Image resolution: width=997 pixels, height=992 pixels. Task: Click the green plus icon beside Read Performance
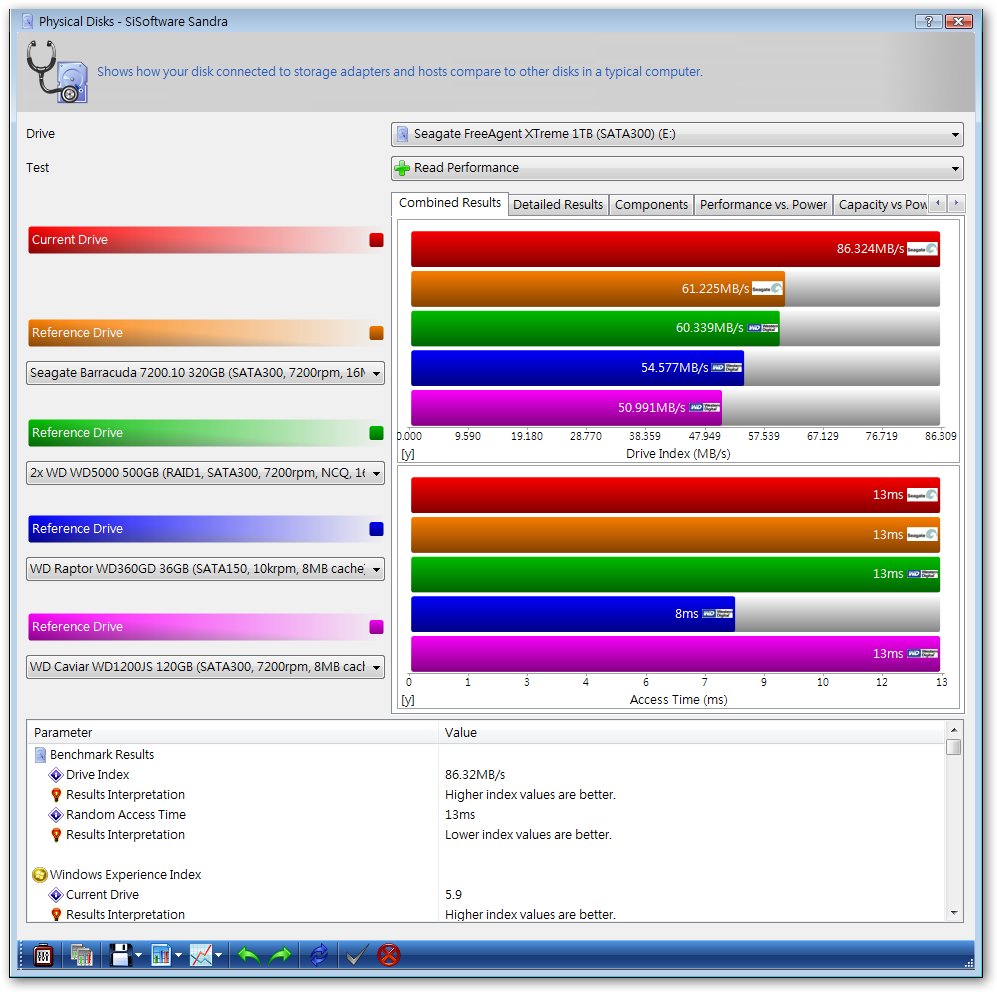[402, 169]
